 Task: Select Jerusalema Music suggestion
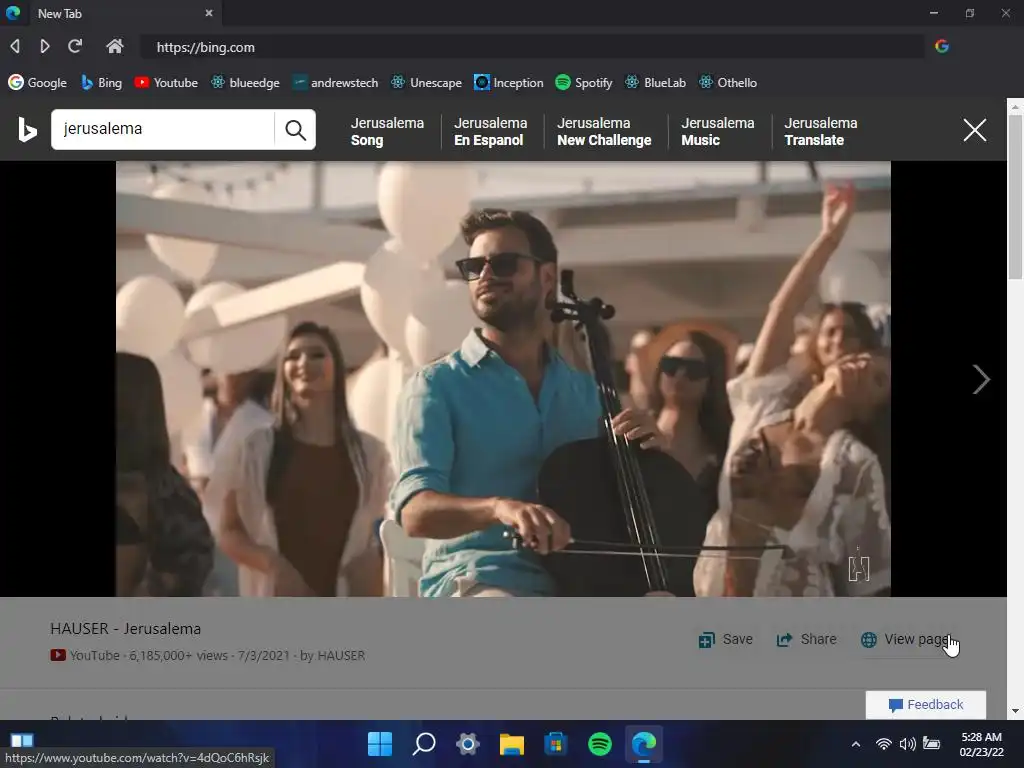coord(718,131)
